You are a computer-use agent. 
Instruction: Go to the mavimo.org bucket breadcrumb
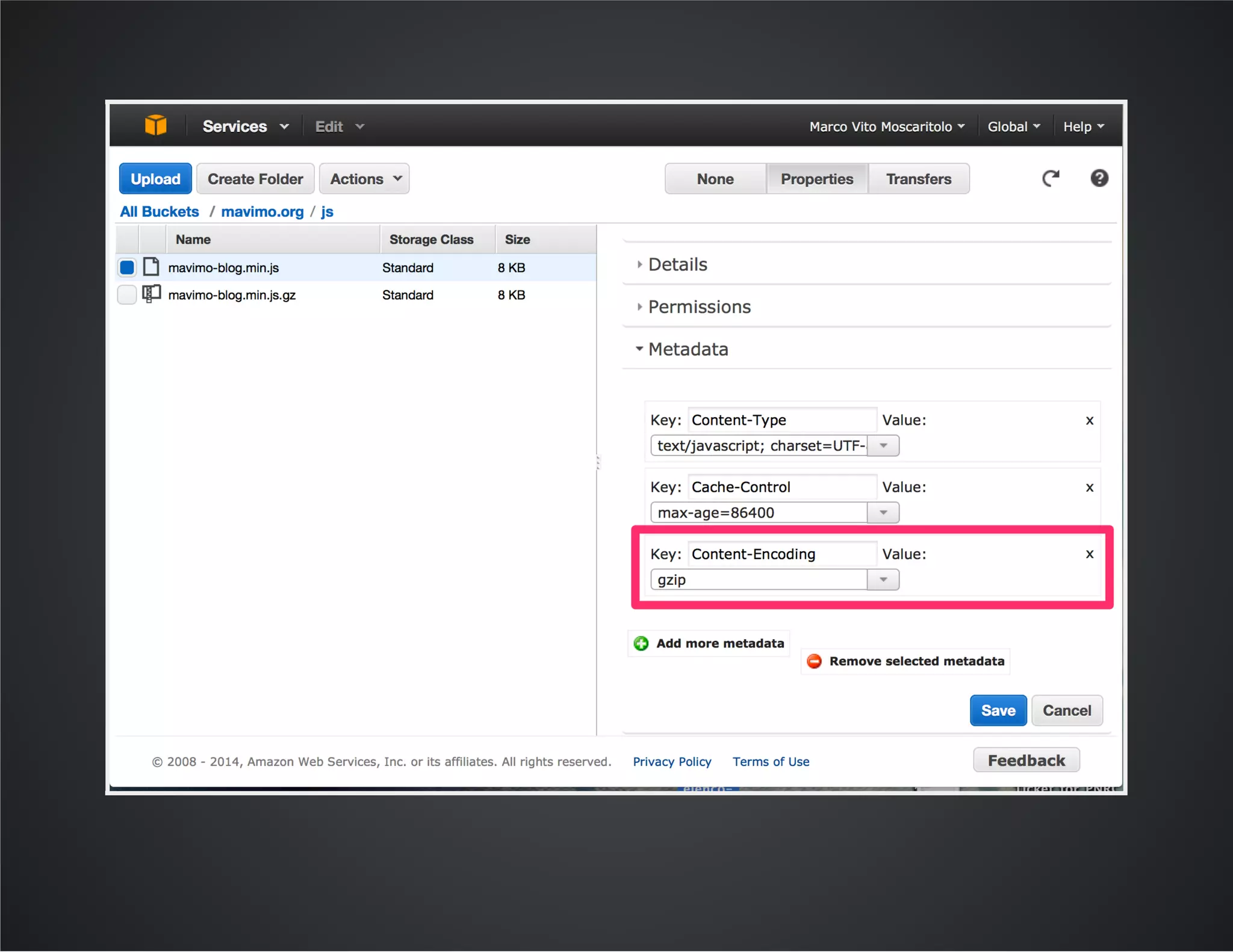coord(262,212)
